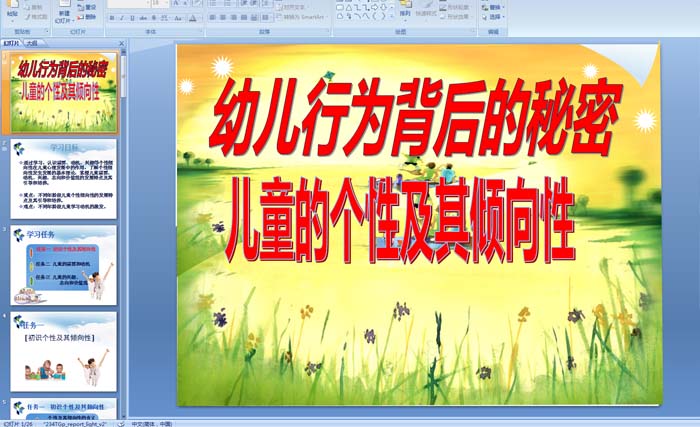The height and width of the screenshot is (427, 700).
Task: Close the slide thumbnail pane
Action: click(x=121, y=43)
